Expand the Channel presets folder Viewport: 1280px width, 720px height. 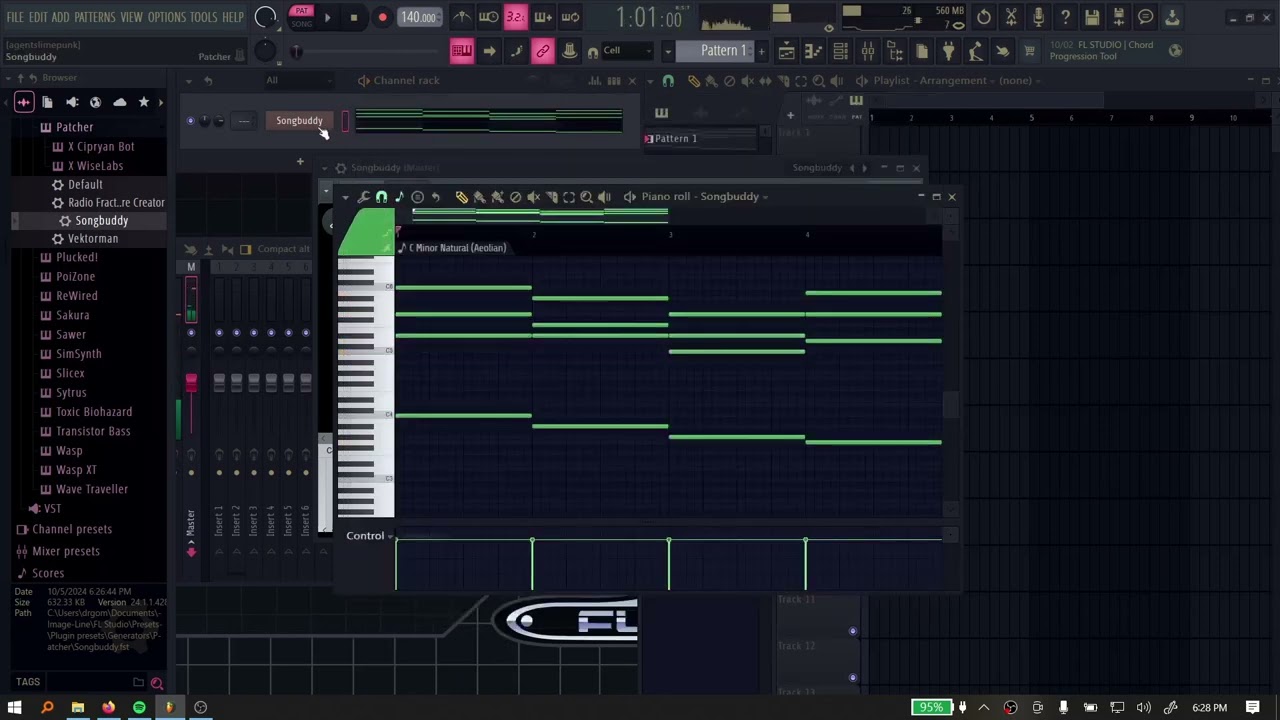coord(72,529)
